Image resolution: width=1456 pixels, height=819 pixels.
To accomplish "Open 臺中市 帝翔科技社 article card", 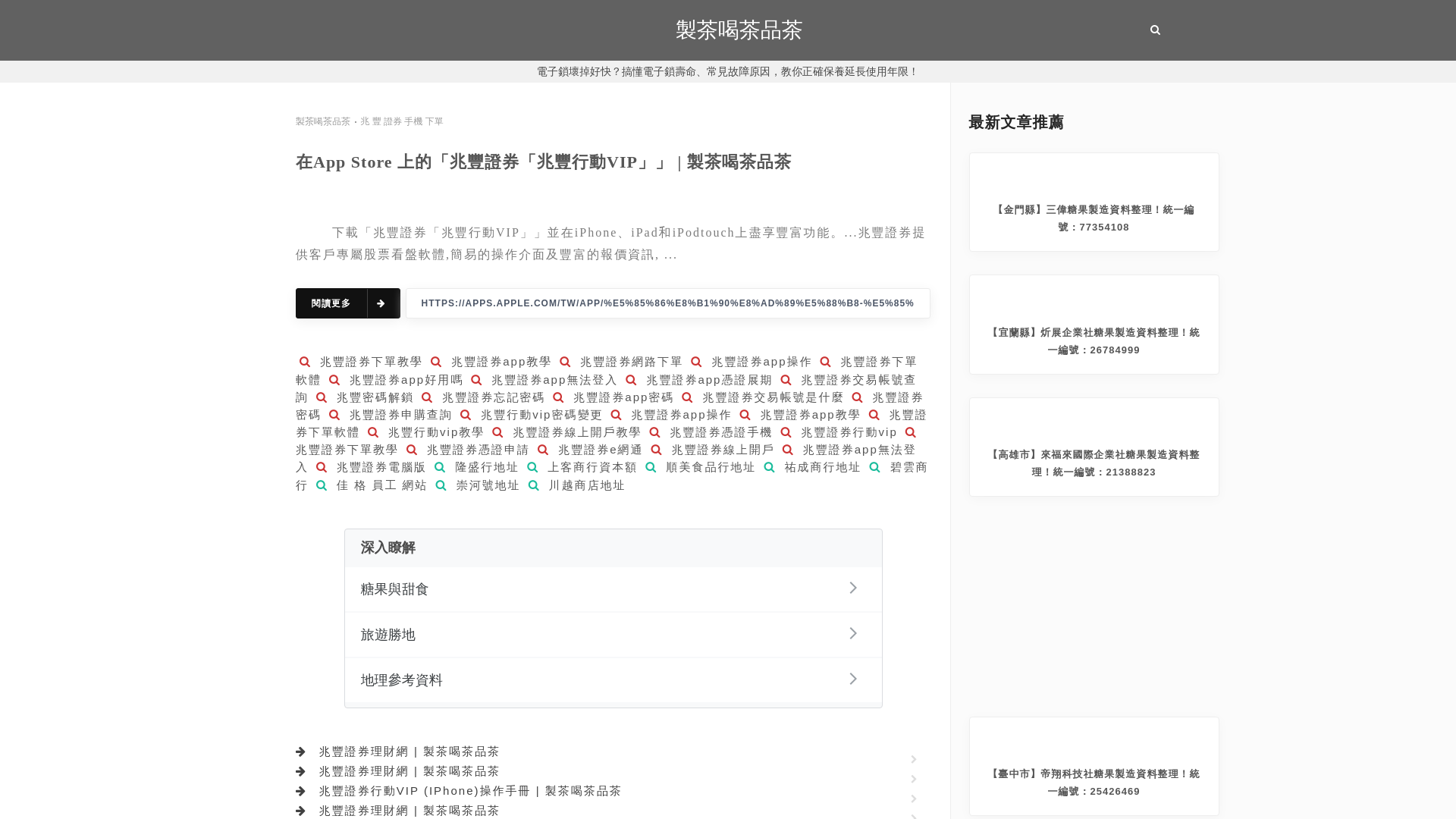I will click(1094, 767).
